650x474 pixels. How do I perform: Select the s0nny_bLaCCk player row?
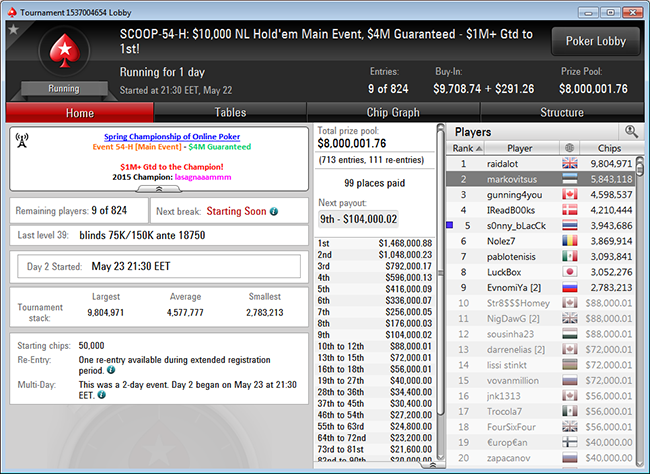pyautogui.click(x=519, y=225)
